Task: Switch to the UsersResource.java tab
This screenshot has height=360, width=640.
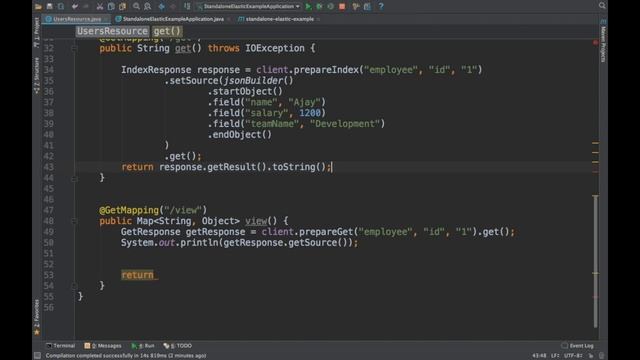Action: (x=77, y=19)
